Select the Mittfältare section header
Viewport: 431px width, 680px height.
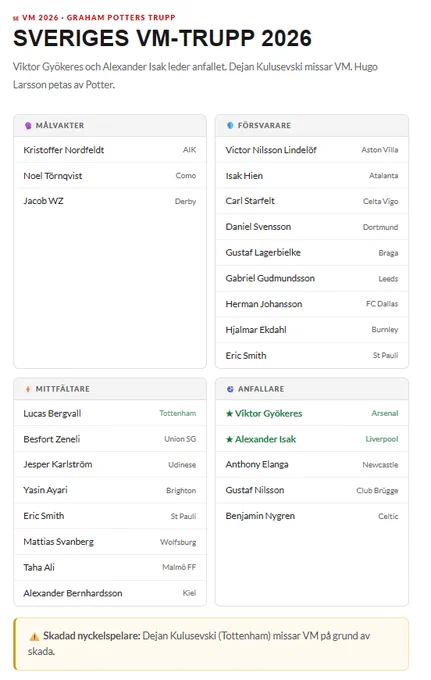coord(110,389)
